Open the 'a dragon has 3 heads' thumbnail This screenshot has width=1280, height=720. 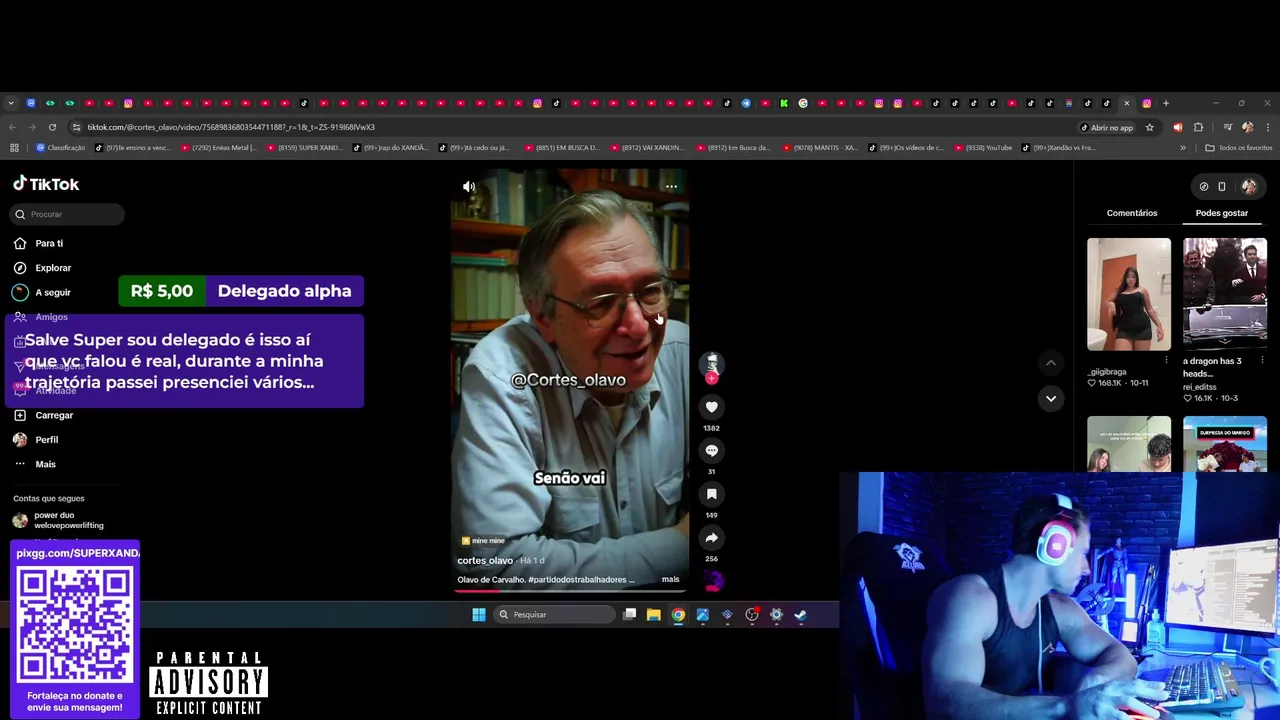click(x=1224, y=294)
